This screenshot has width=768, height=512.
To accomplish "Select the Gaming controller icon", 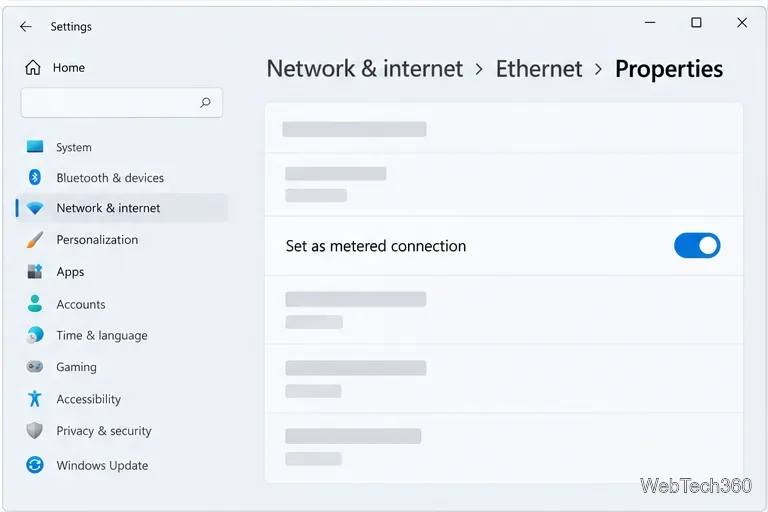I will coord(35,366).
